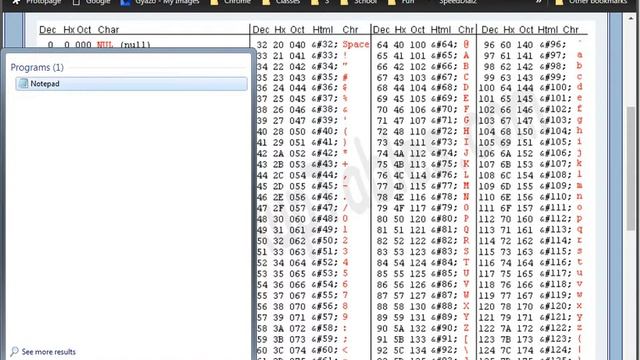Click the &#64; Html code cell
The width and height of the screenshot is (640, 360).
pyautogui.click(x=444, y=44)
